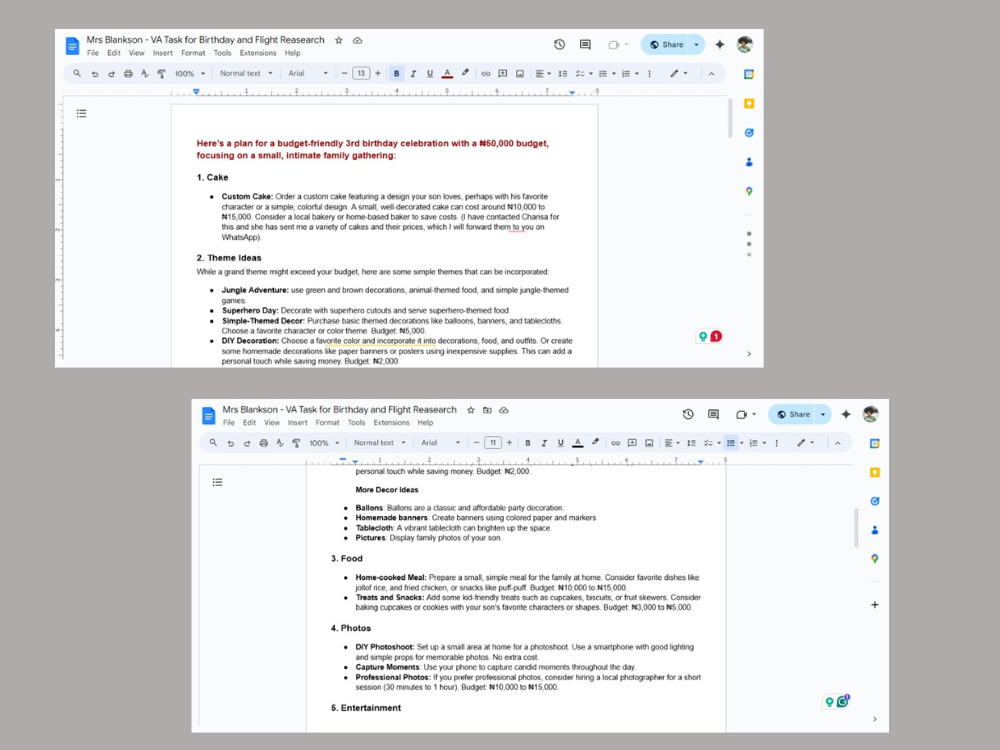Open document outline in bottom window
1000x750 pixels.
pos(217,482)
